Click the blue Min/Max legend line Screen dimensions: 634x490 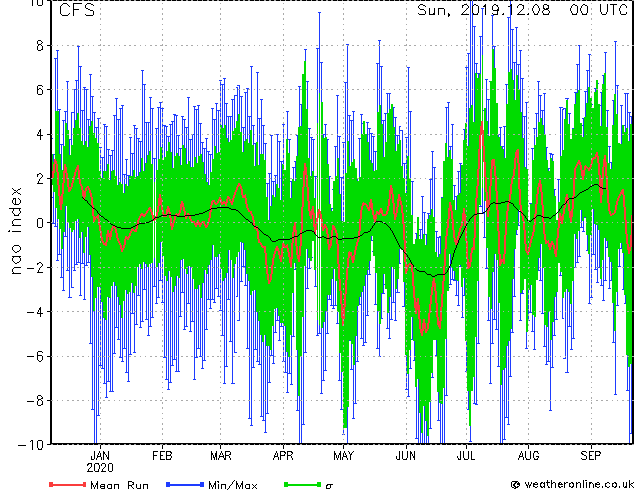pos(185,484)
